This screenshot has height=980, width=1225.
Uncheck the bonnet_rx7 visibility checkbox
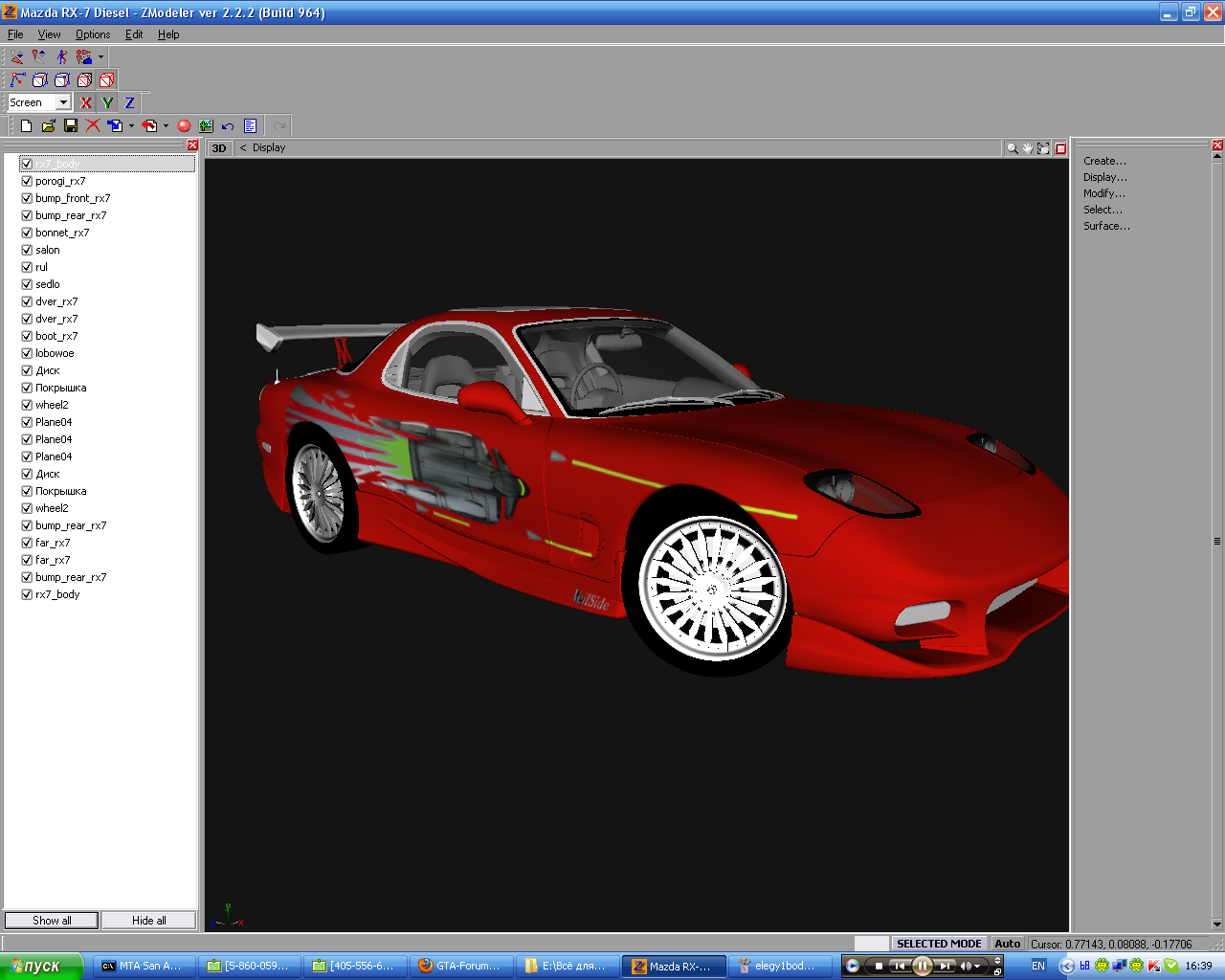(27, 233)
